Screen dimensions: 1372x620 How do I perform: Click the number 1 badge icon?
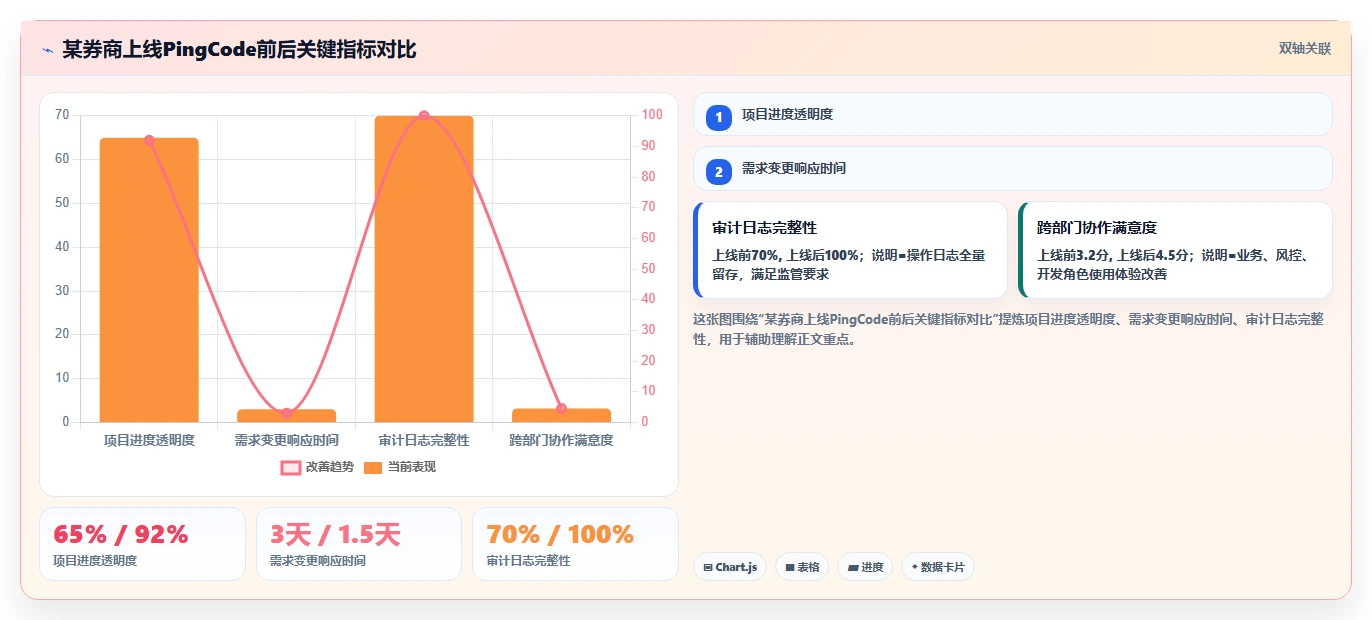(x=719, y=117)
